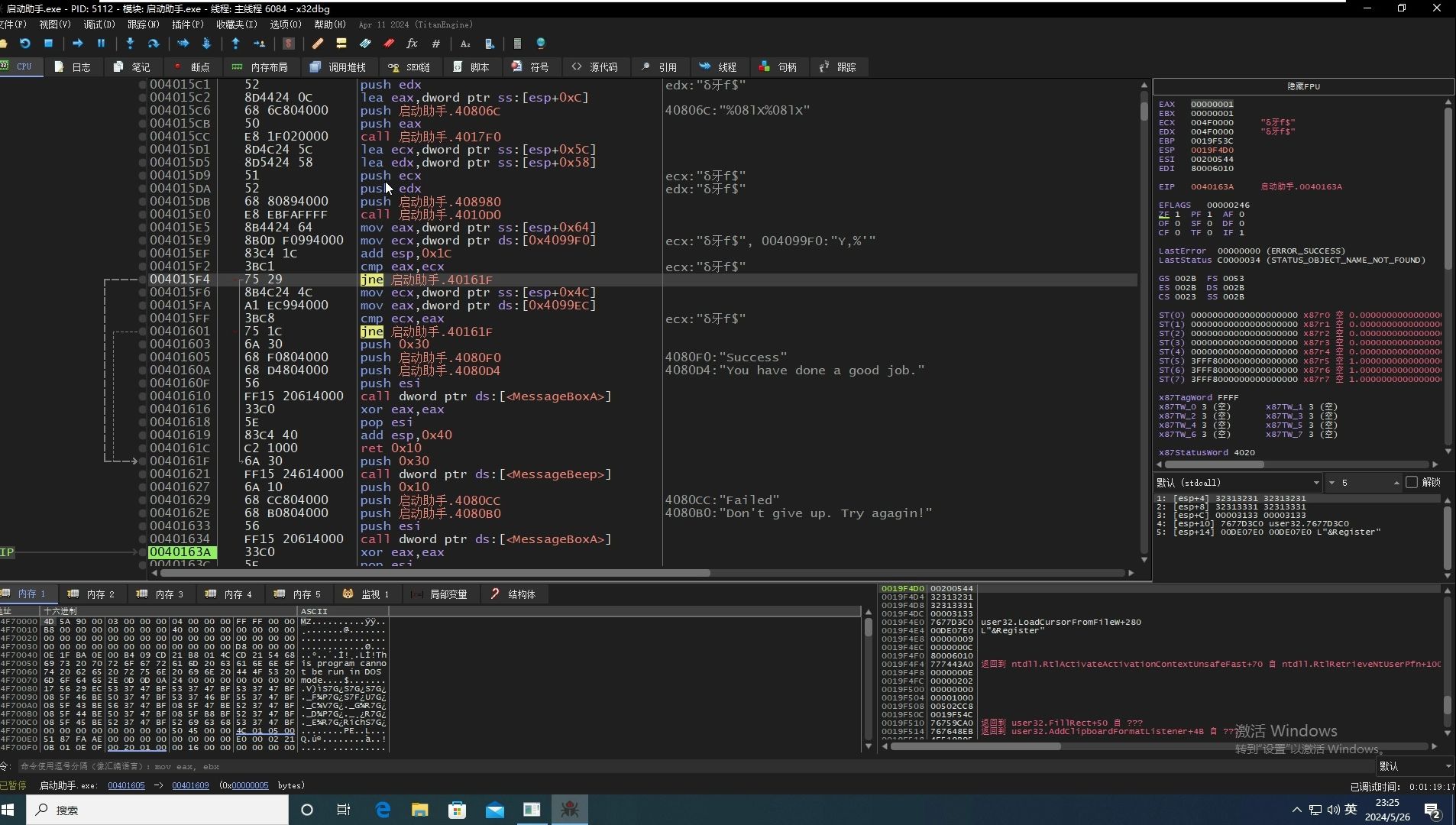Switch to the 符号 symbols tab
The height and width of the screenshot is (825, 1456).
[x=531, y=67]
